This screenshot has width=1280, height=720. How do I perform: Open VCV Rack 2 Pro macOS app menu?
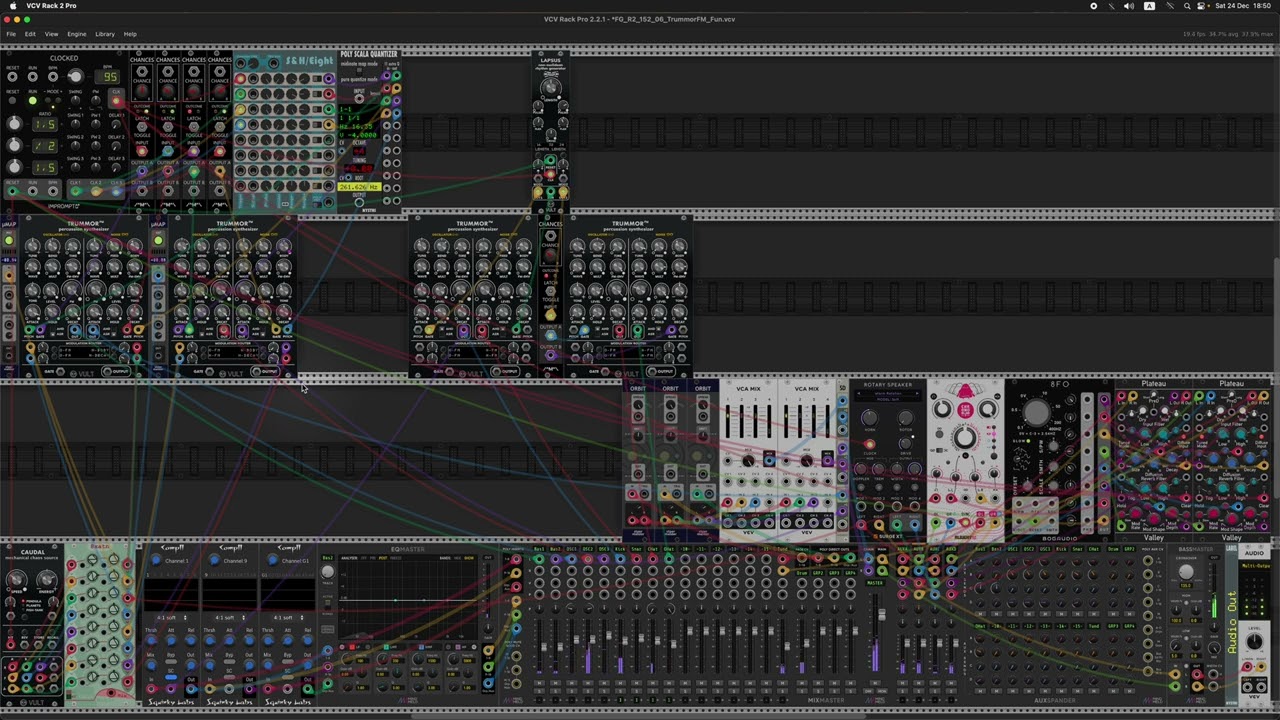point(51,6)
